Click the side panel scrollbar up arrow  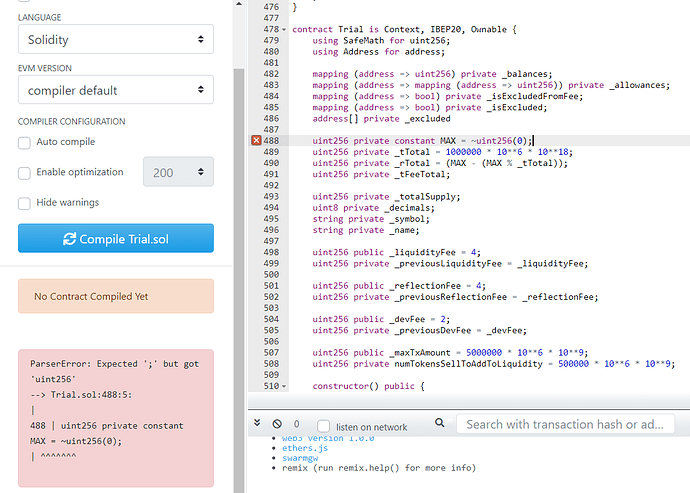[x=239, y=4]
